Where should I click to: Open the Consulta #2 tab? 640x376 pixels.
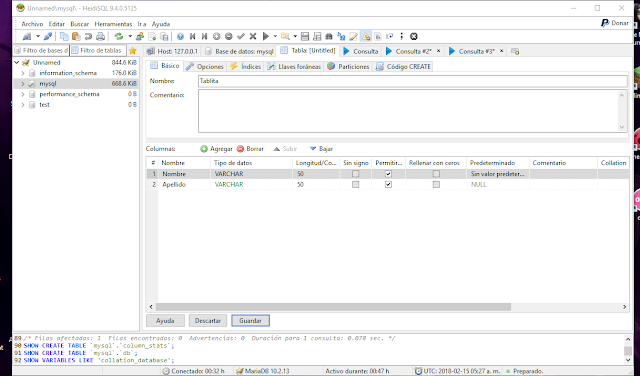[x=413, y=51]
